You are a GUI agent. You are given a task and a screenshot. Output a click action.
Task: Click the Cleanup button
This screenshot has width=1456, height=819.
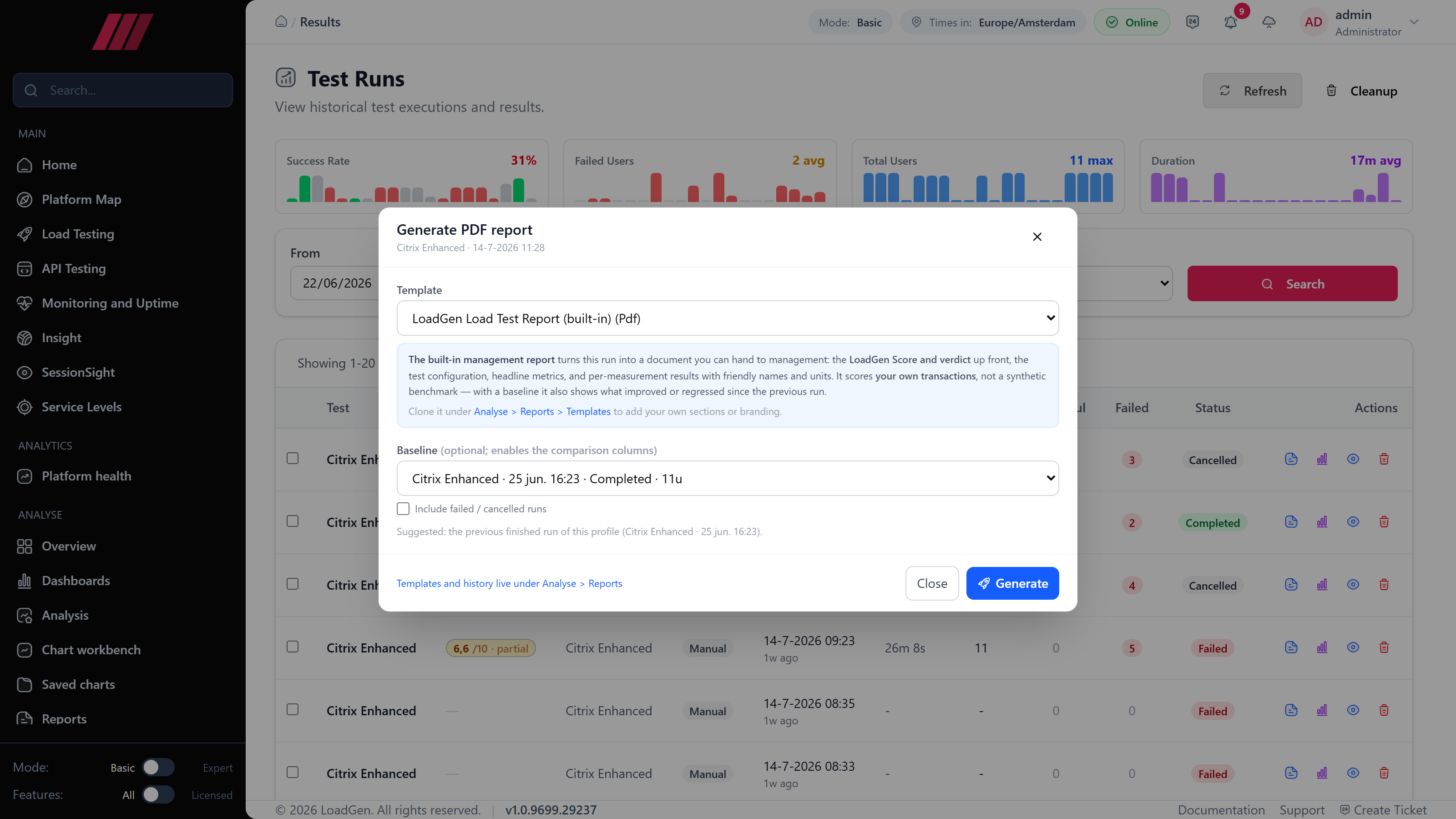(1362, 91)
